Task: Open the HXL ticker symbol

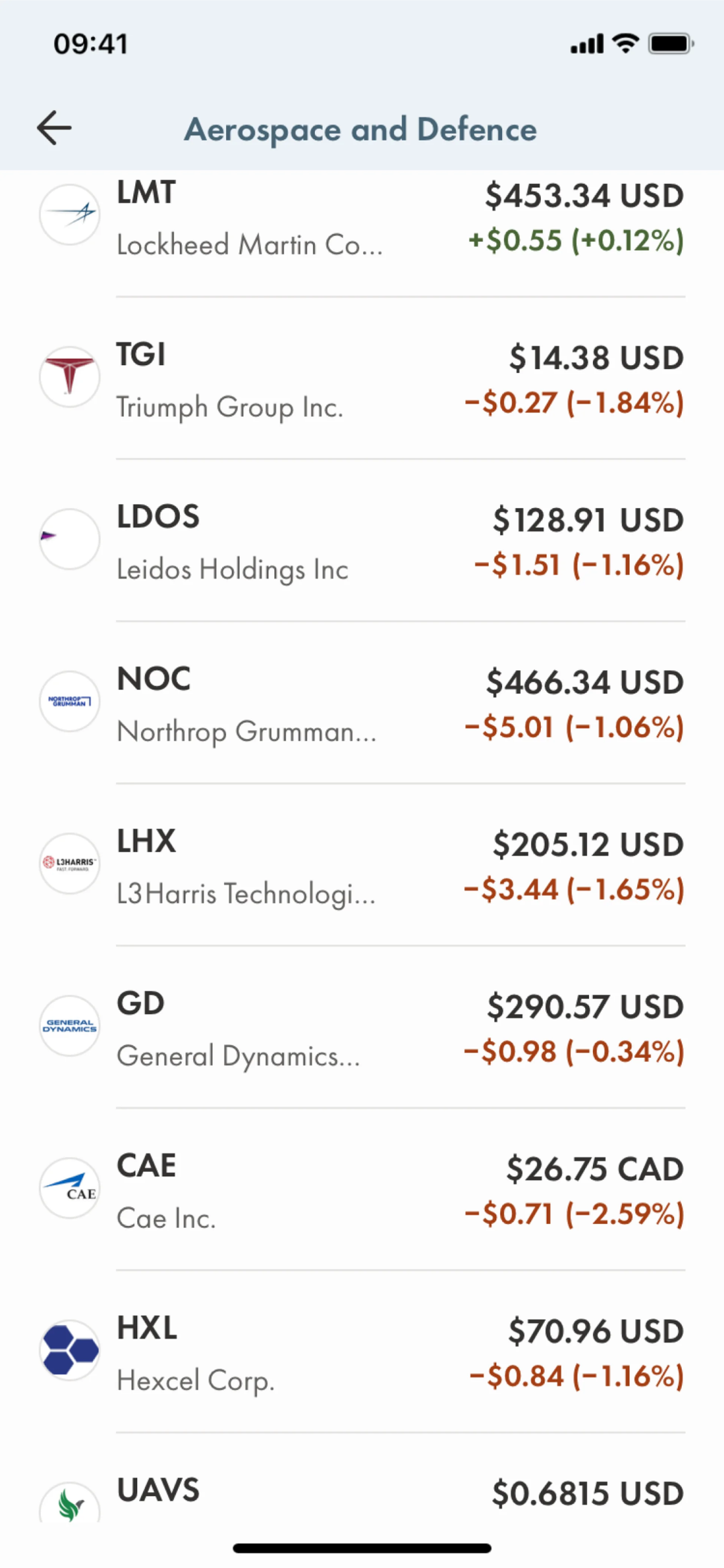Action: coord(147,1328)
